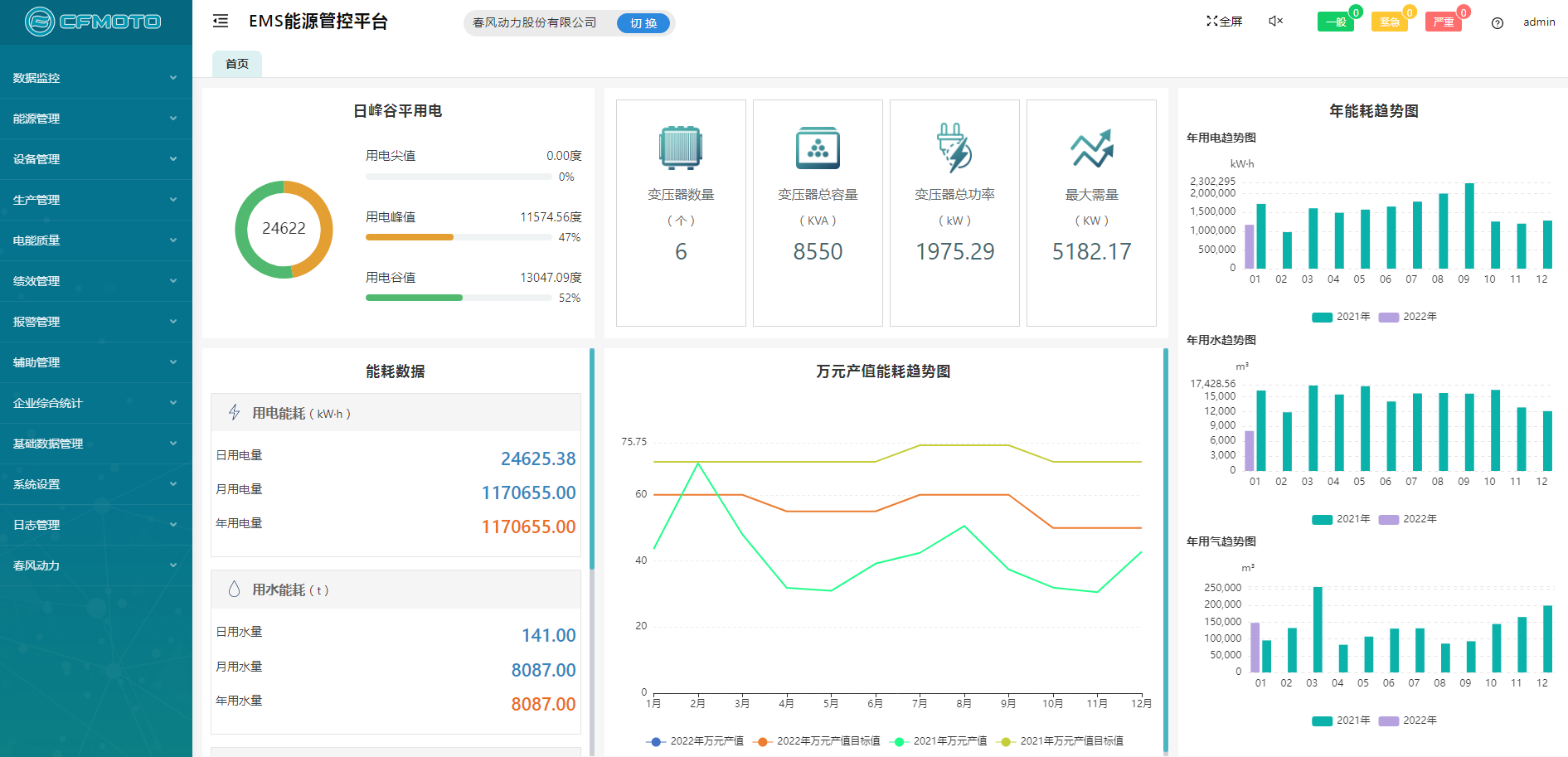Click the 全屏 fullscreen button
This screenshot has height=757, width=1568.
coord(1224,22)
